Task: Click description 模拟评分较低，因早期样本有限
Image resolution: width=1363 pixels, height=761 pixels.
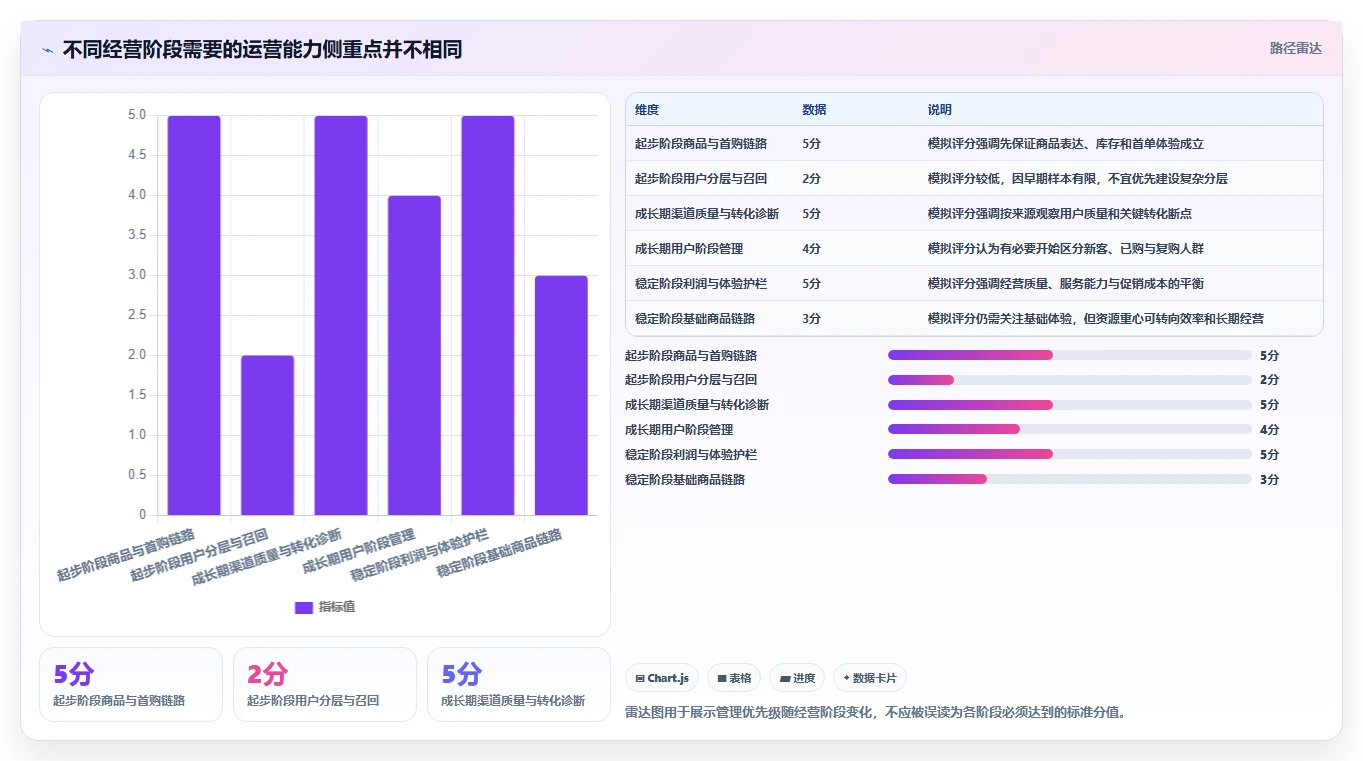Action: pyautogui.click(x=1078, y=179)
